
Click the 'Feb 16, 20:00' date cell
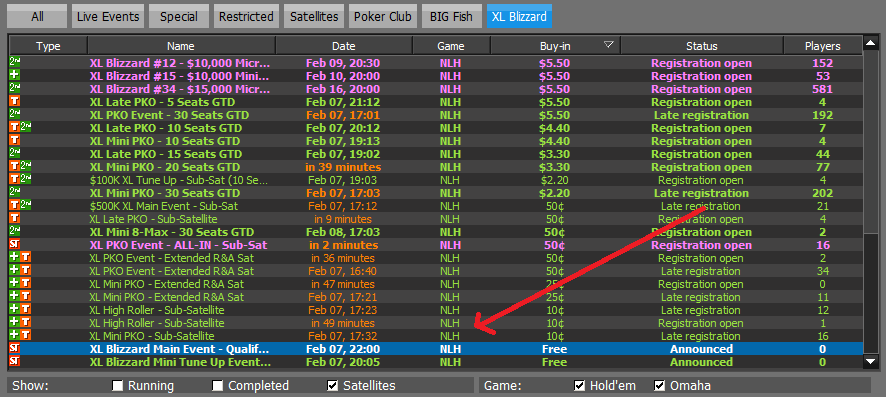point(343,89)
